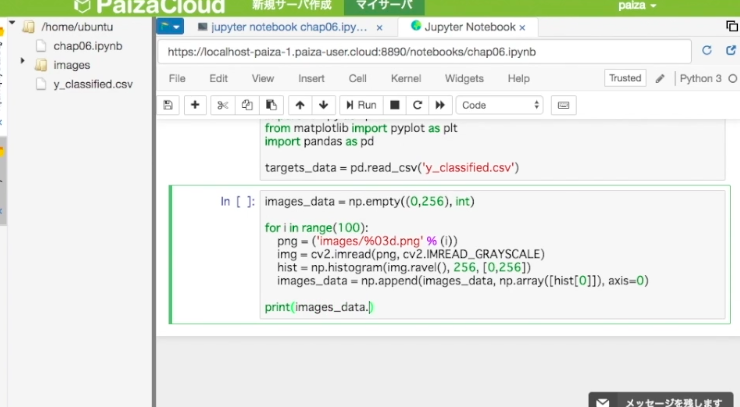Click the for i in range(100): line
Screen dimensions: 740x407
(x=316, y=228)
